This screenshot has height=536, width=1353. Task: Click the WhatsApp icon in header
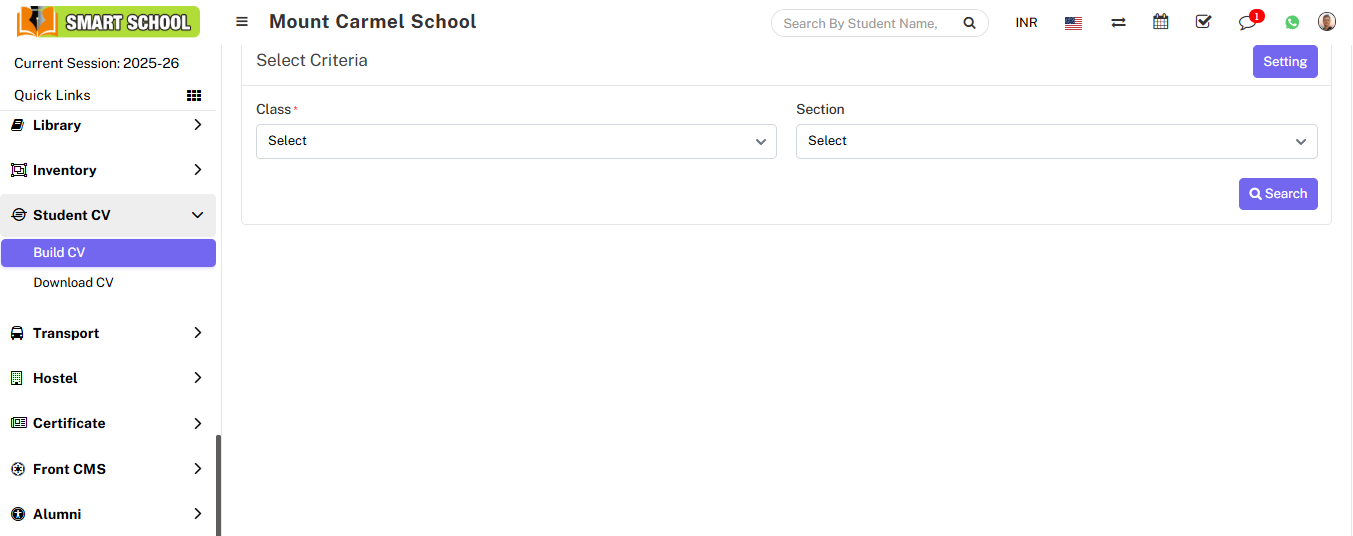pos(1292,23)
